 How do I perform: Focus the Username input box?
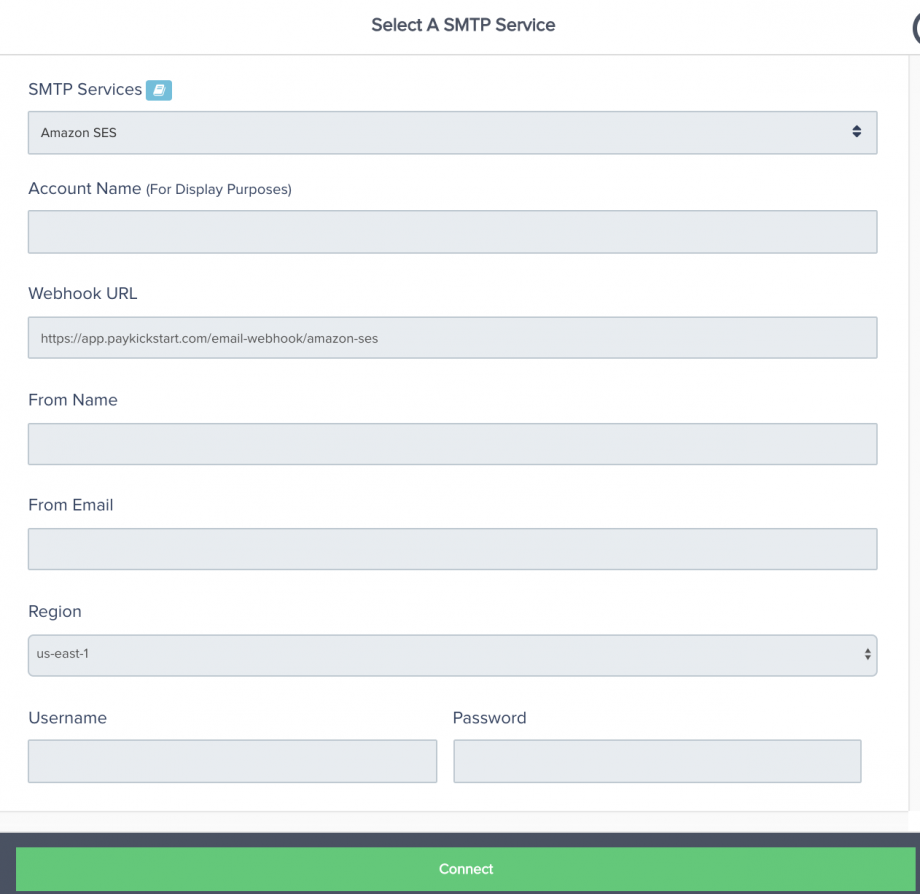232,761
